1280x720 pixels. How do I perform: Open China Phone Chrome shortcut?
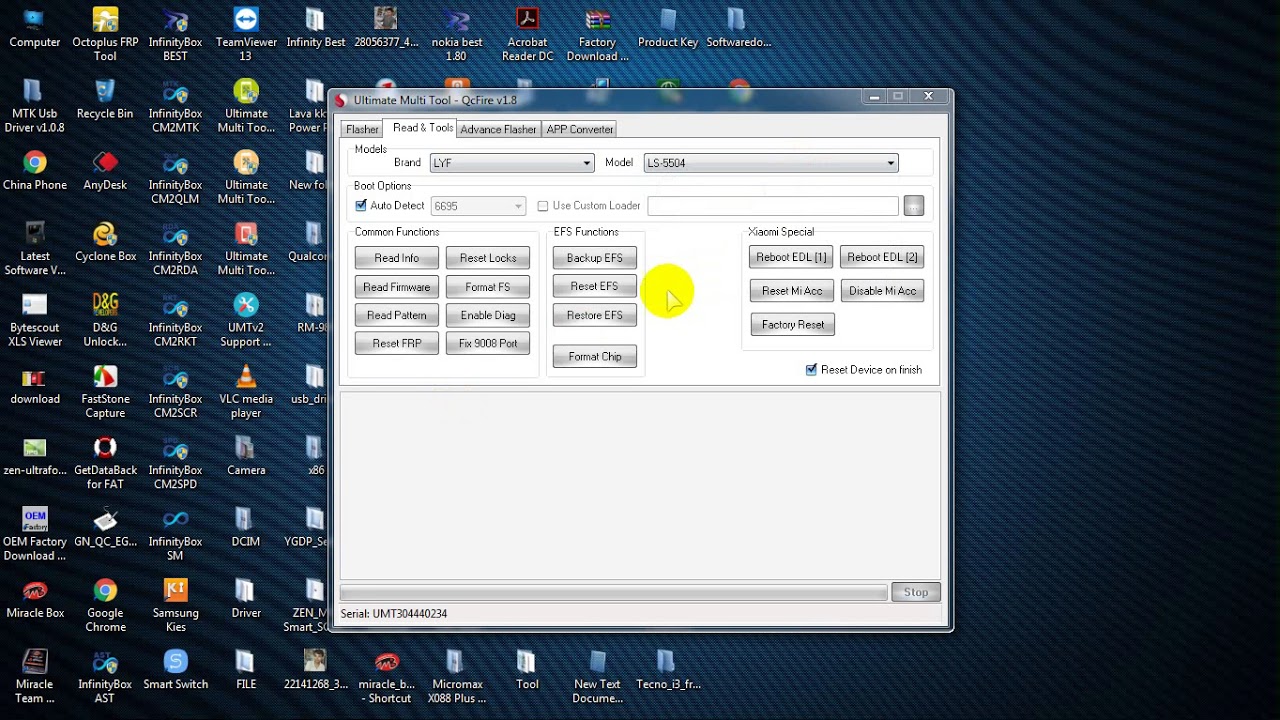pyautogui.click(x=35, y=170)
